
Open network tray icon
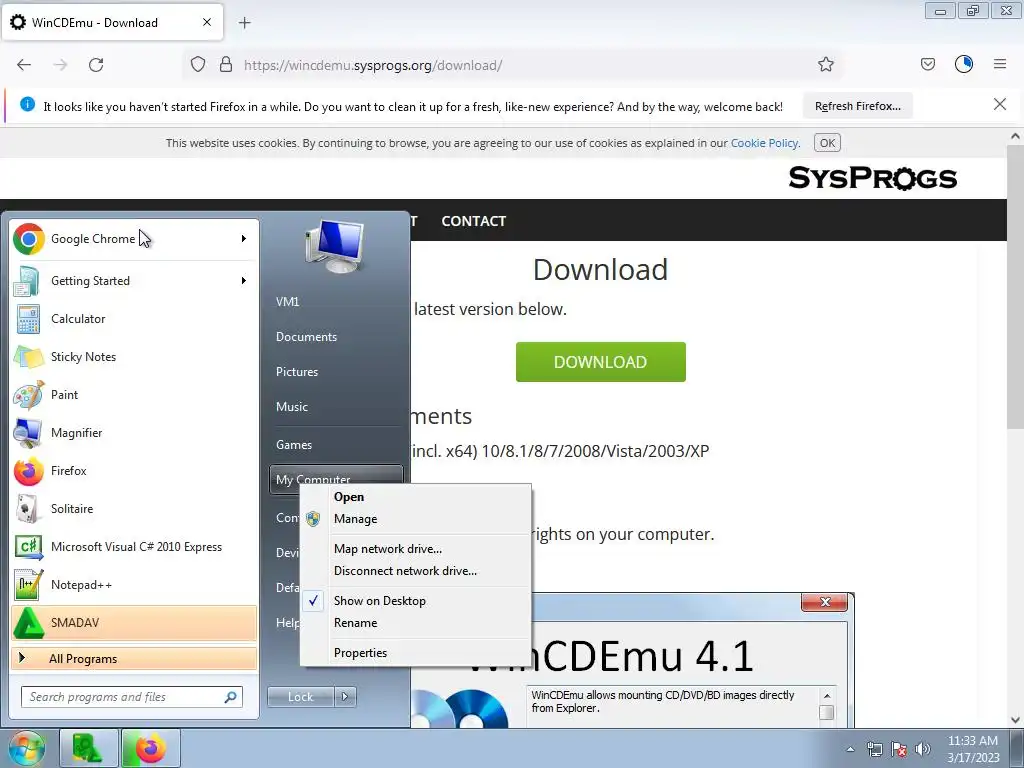pos(874,749)
